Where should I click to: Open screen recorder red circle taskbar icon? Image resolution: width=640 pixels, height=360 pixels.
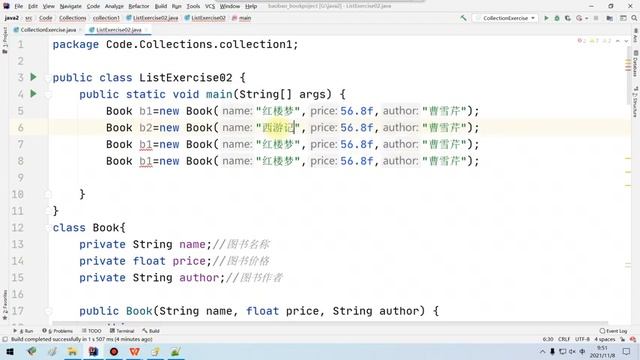coord(114,351)
